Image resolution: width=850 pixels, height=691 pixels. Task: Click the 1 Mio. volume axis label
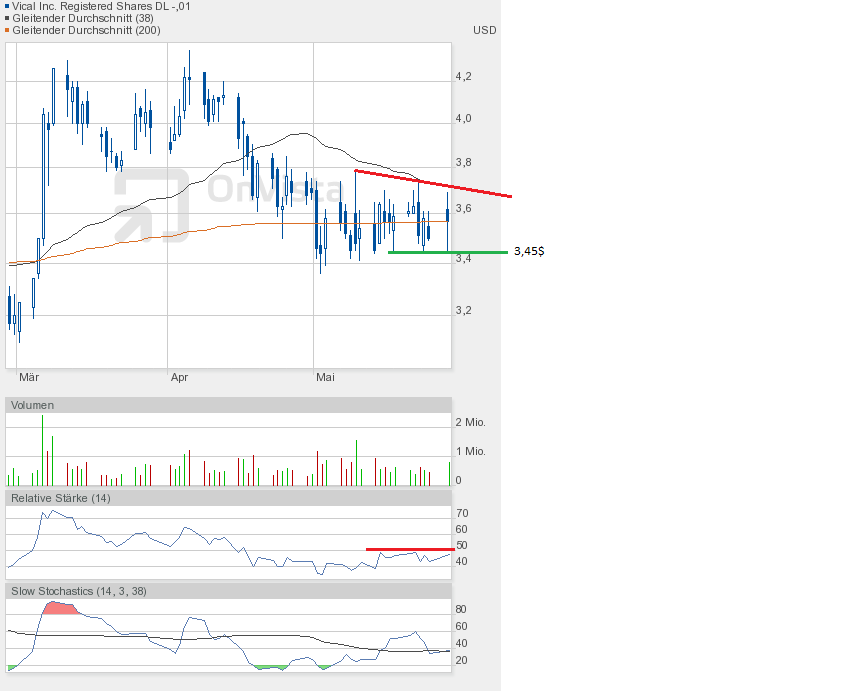click(x=471, y=451)
